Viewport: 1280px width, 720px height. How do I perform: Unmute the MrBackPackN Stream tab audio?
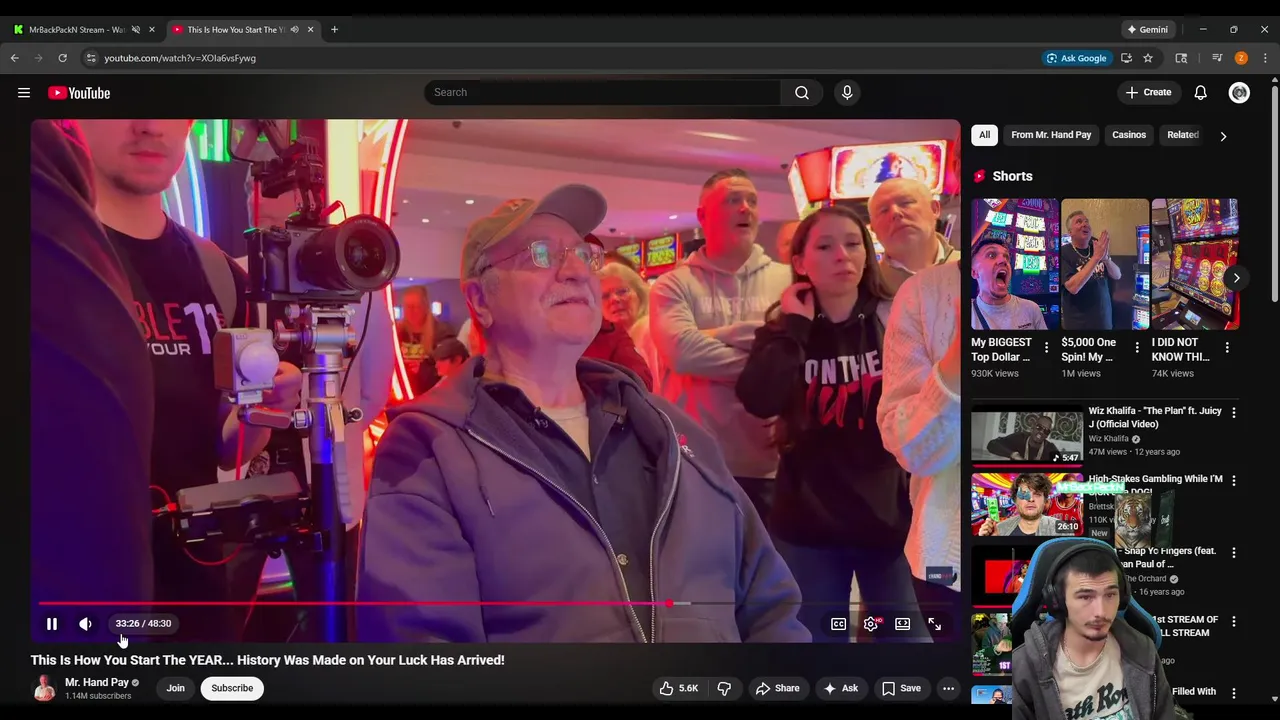pos(136,29)
